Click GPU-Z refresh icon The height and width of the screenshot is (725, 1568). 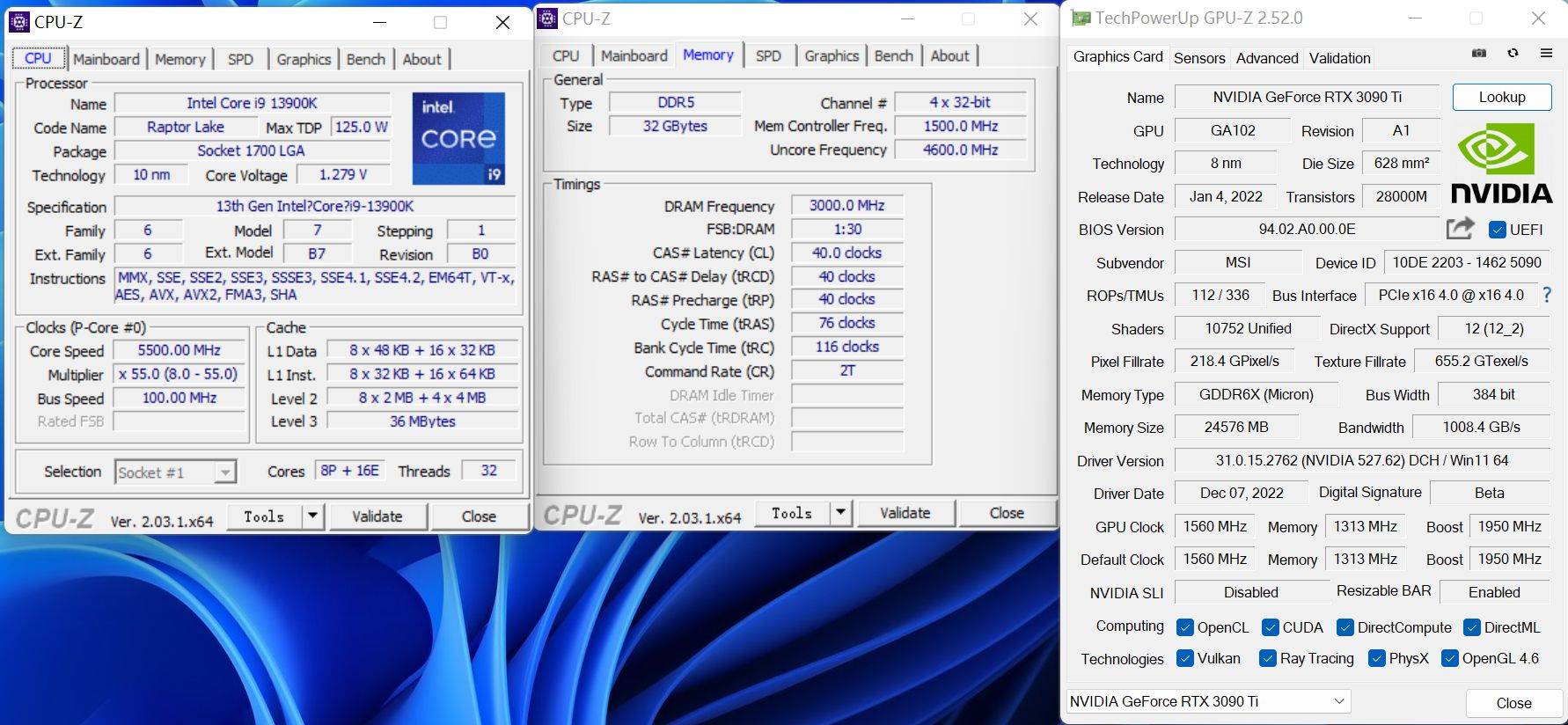tap(1513, 53)
